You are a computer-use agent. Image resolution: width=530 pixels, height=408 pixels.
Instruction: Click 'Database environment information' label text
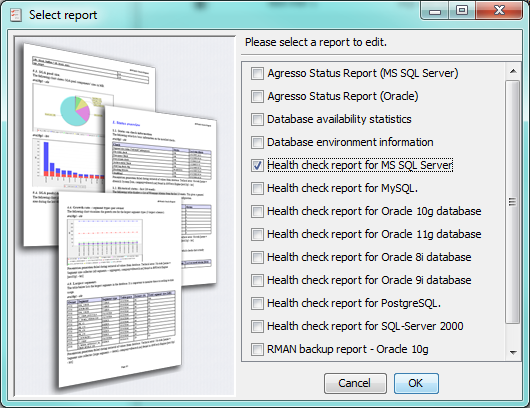coord(350,142)
